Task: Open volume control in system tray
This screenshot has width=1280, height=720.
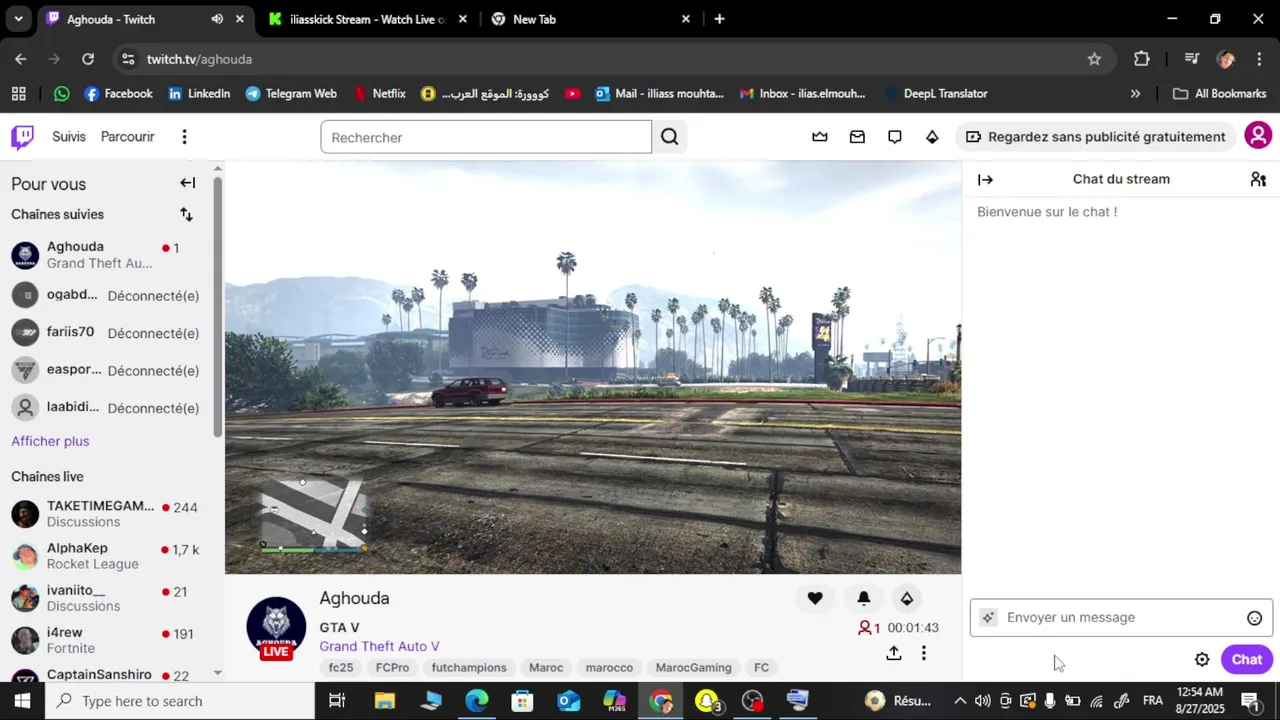Action: tap(983, 701)
